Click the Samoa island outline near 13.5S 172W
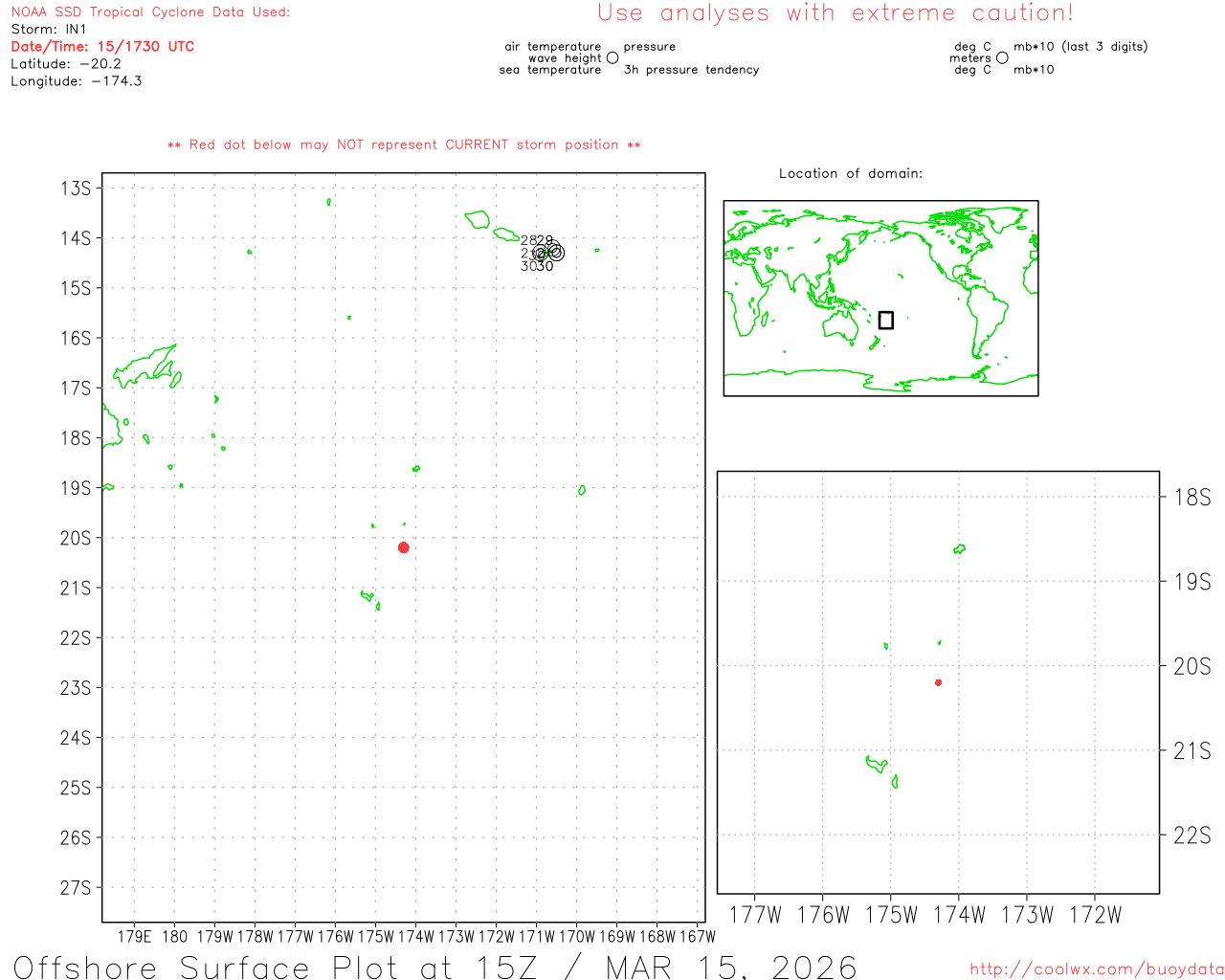Image resolution: width=1225 pixels, height=980 pixels. (x=478, y=219)
